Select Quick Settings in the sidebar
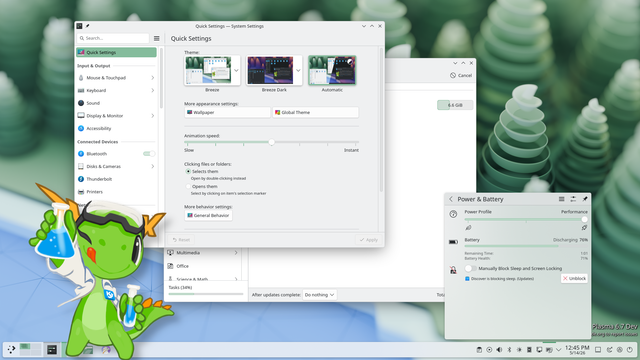The height and width of the screenshot is (360, 640). 116,52
